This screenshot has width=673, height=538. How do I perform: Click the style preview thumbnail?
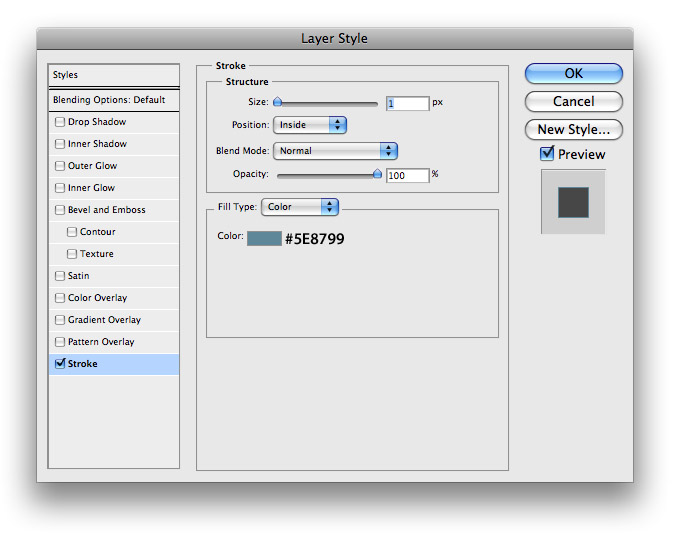(573, 202)
